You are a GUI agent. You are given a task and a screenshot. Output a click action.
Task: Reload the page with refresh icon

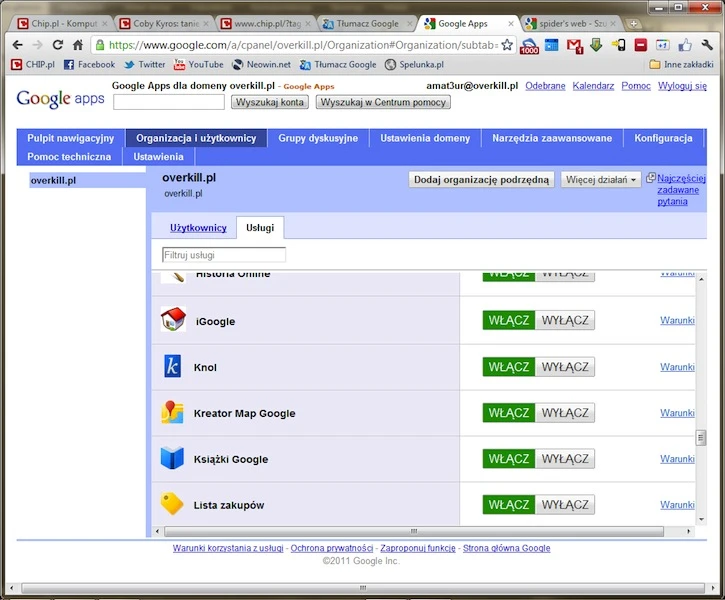[57, 45]
